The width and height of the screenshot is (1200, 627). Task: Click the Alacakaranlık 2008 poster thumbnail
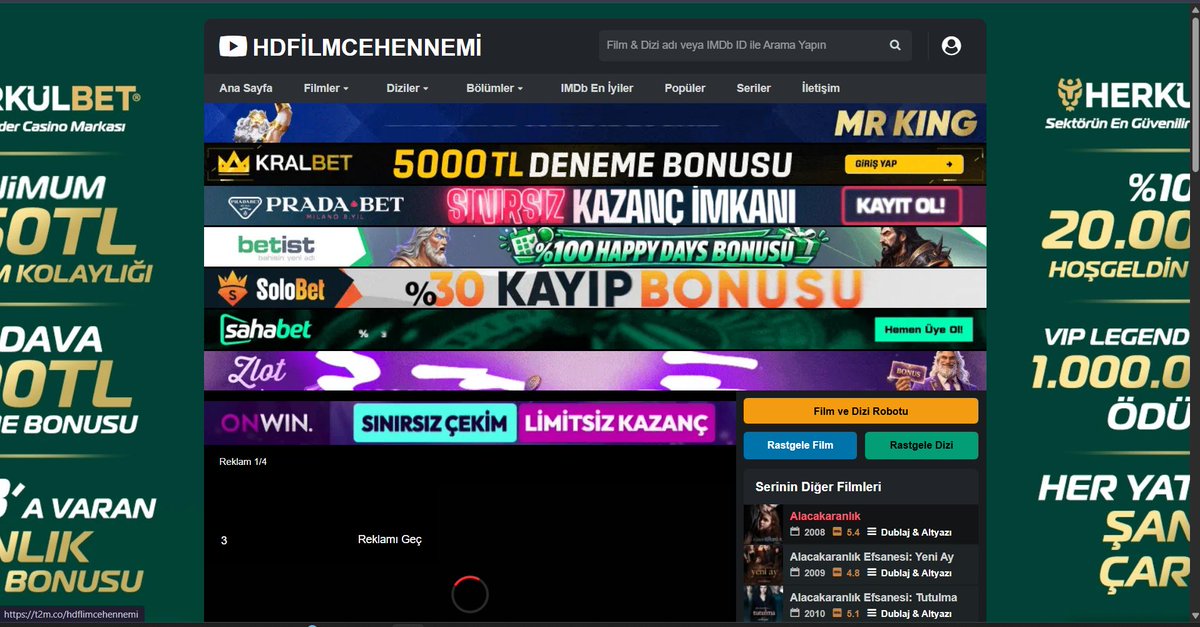pyautogui.click(x=764, y=524)
